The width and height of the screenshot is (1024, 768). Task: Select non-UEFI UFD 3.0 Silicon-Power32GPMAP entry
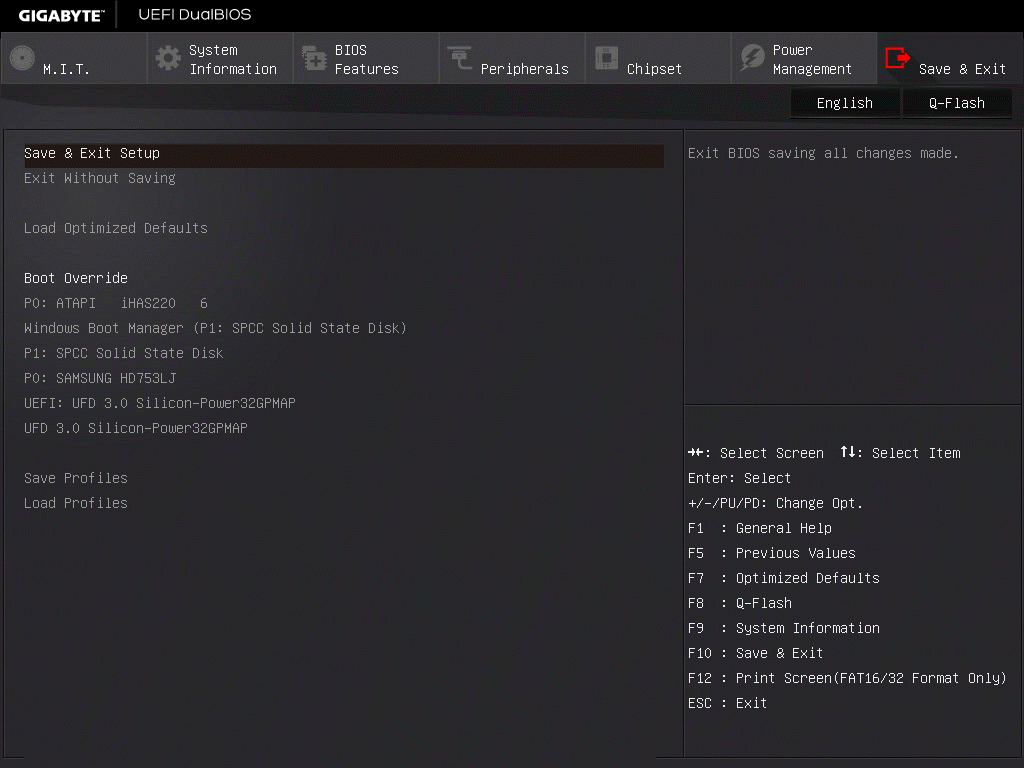pos(136,428)
